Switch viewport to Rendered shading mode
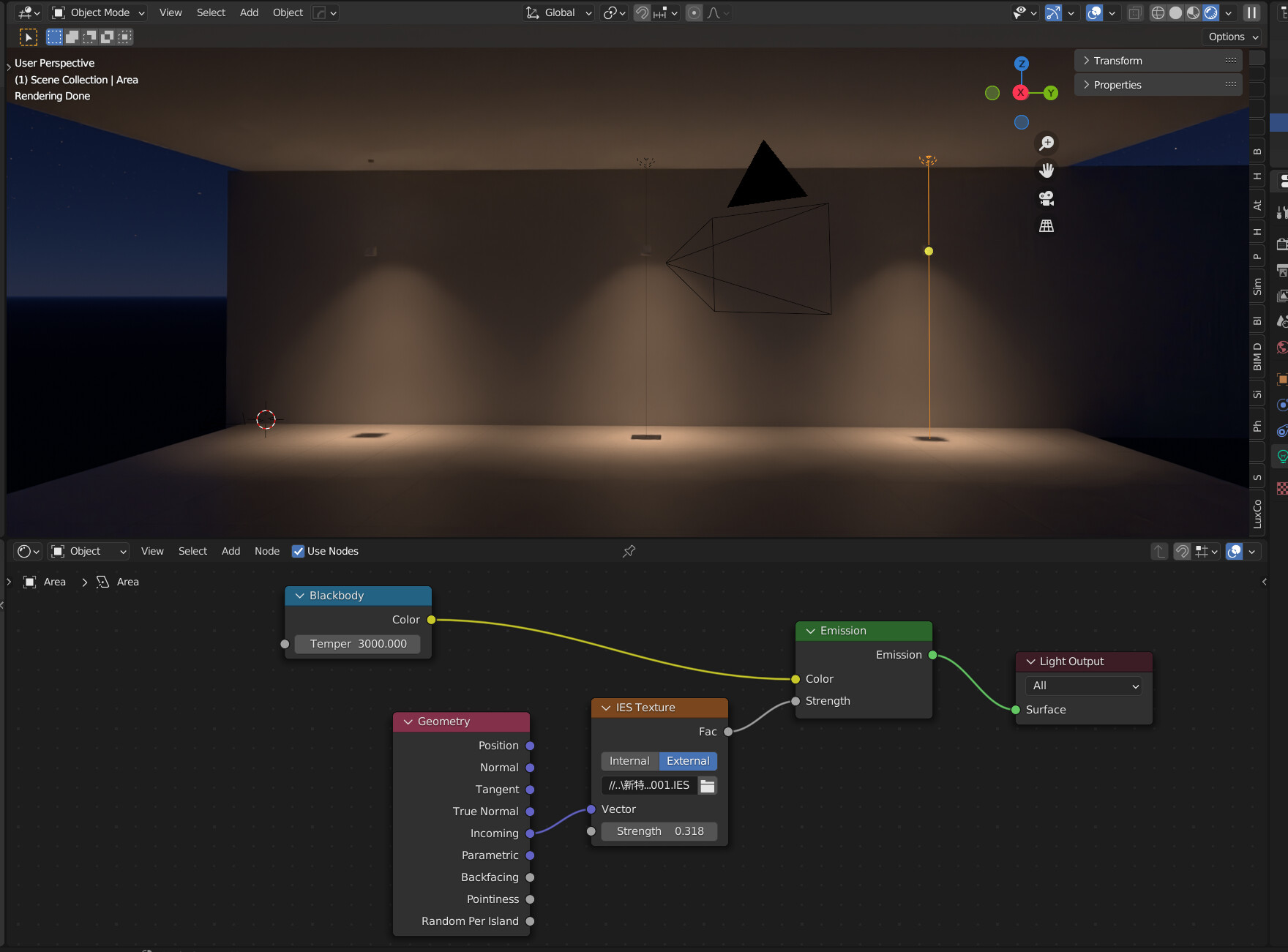The height and width of the screenshot is (952, 1288). coord(1211,12)
